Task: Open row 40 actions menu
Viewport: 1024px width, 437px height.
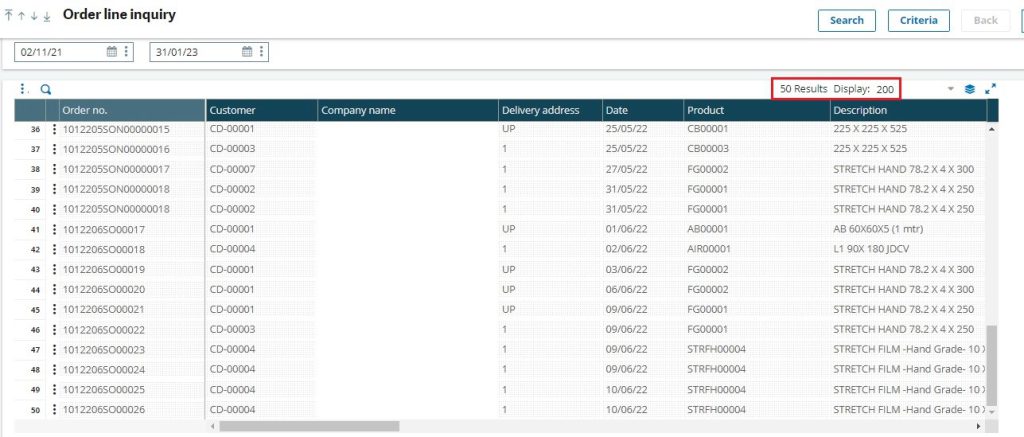Action: (54, 210)
